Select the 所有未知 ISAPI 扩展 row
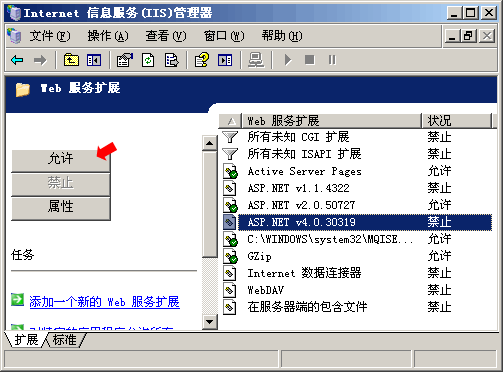The image size is (503, 372). (x=357, y=154)
